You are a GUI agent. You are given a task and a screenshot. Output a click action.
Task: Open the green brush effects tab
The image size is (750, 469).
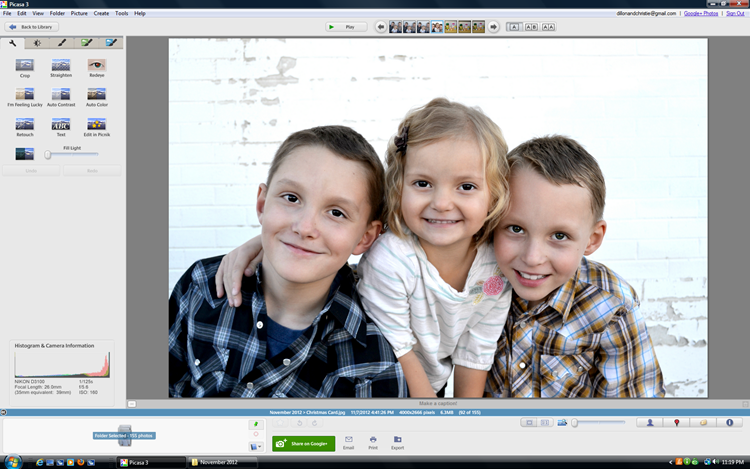pos(87,43)
